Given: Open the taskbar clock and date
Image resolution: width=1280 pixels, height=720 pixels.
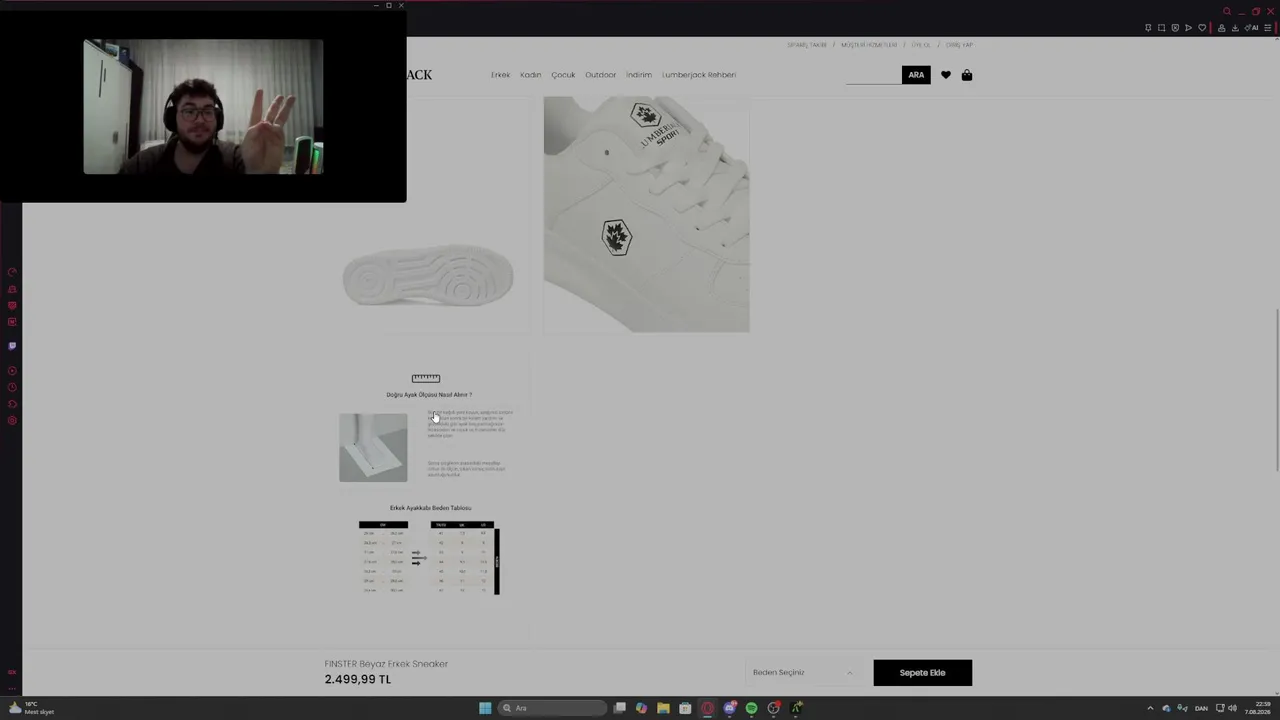Looking at the screenshot, I should (x=1258, y=708).
